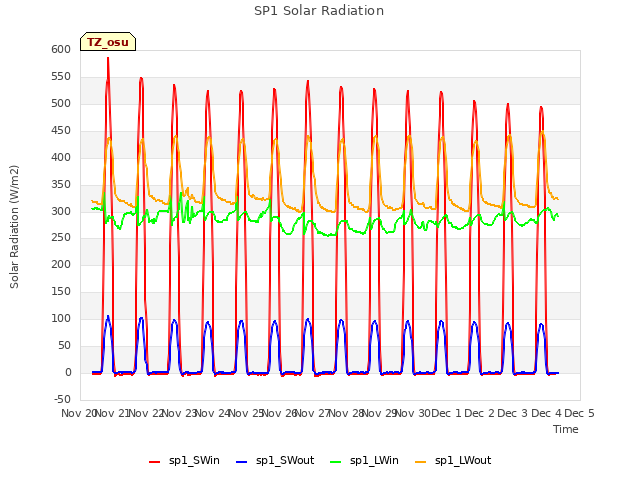The image size is (640, 480).
Task: Click the TZ_osu annotation label
Action: (108, 42)
